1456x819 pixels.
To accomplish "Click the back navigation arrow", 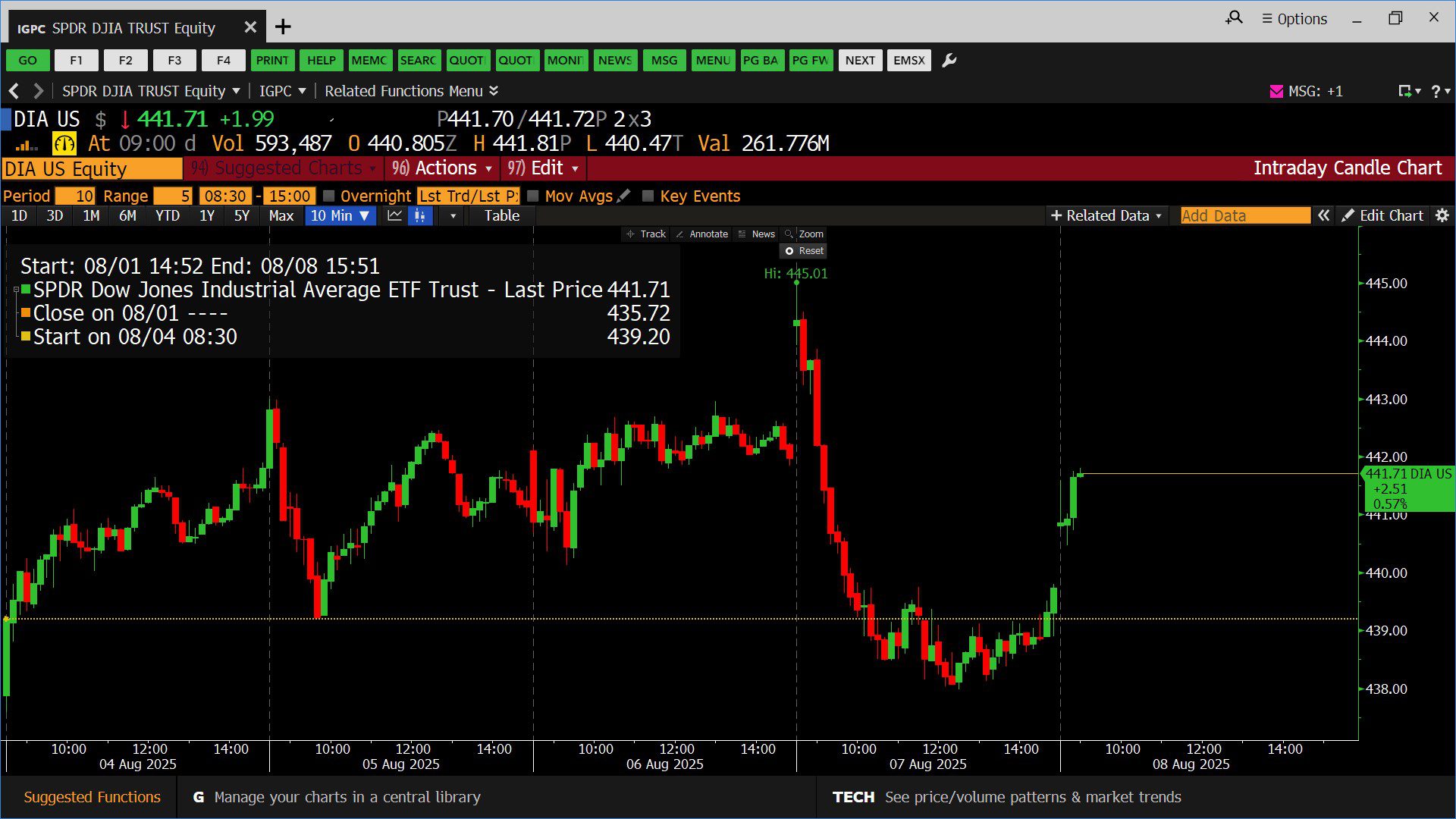I will [x=14, y=91].
